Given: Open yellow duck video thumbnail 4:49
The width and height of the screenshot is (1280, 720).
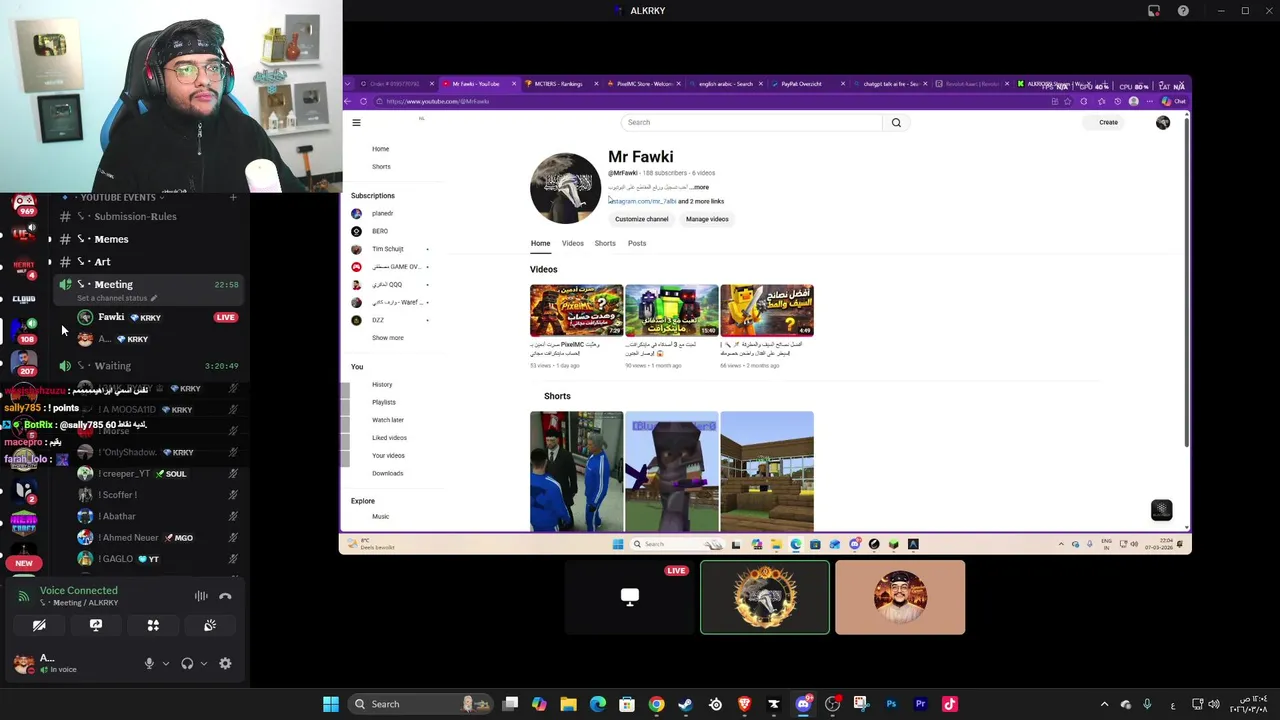Looking at the screenshot, I should coord(767,310).
